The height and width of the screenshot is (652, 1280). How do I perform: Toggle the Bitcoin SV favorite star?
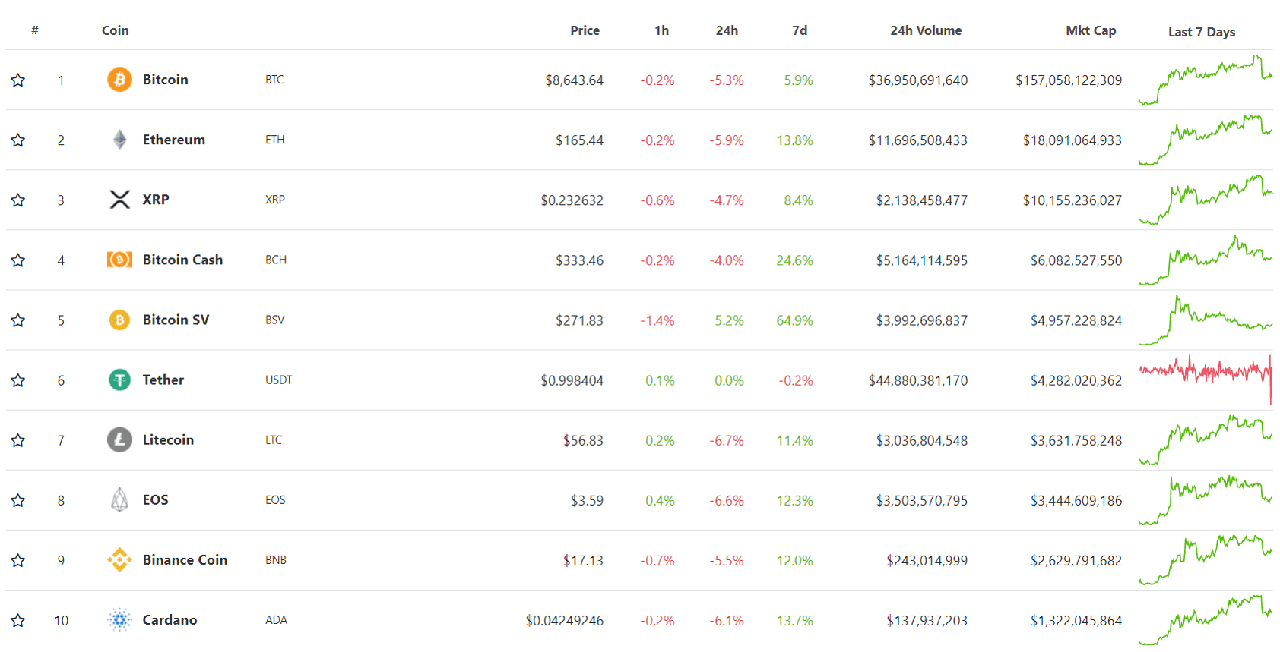coord(18,320)
